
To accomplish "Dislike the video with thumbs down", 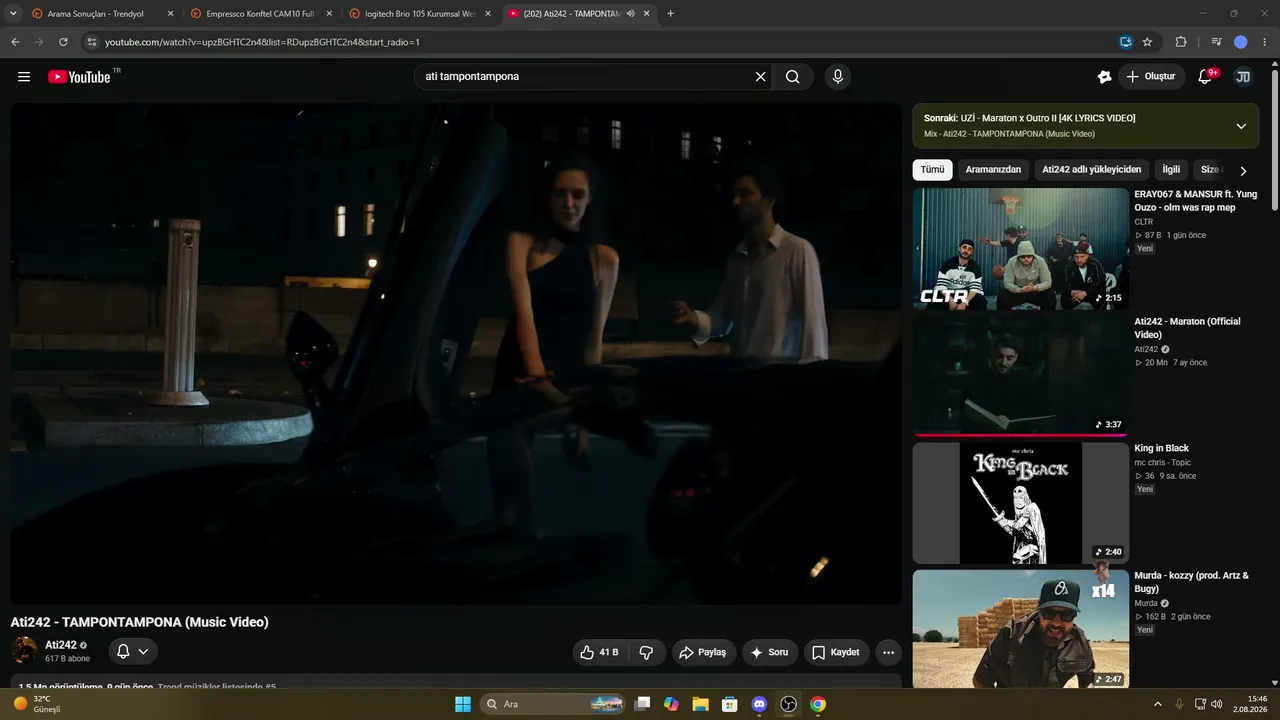I will [x=647, y=652].
